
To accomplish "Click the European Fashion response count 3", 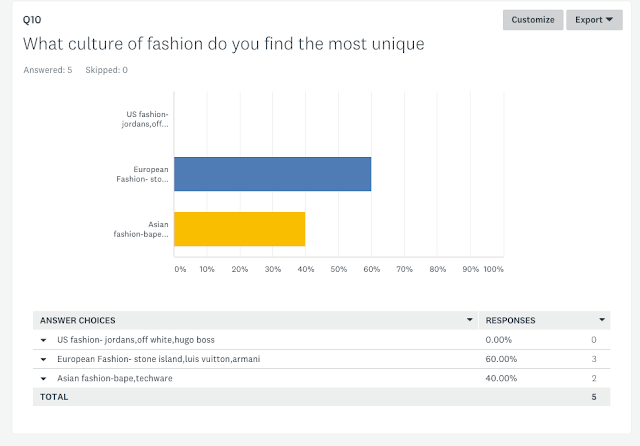I will click(x=593, y=359).
